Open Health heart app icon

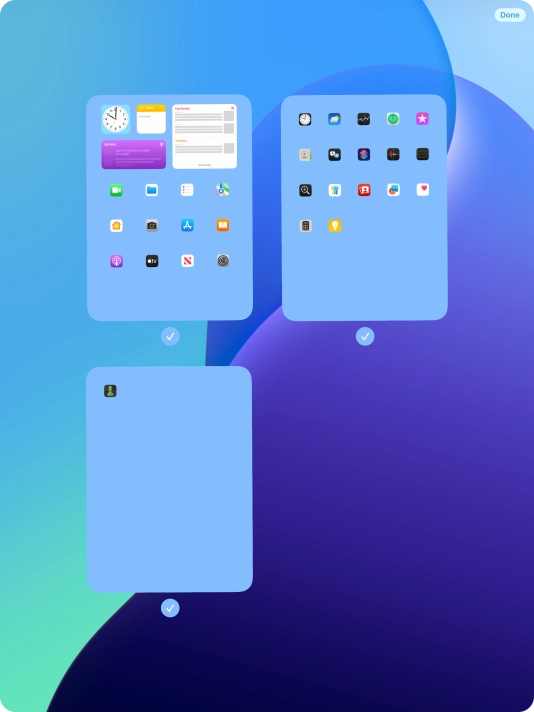[423, 190]
